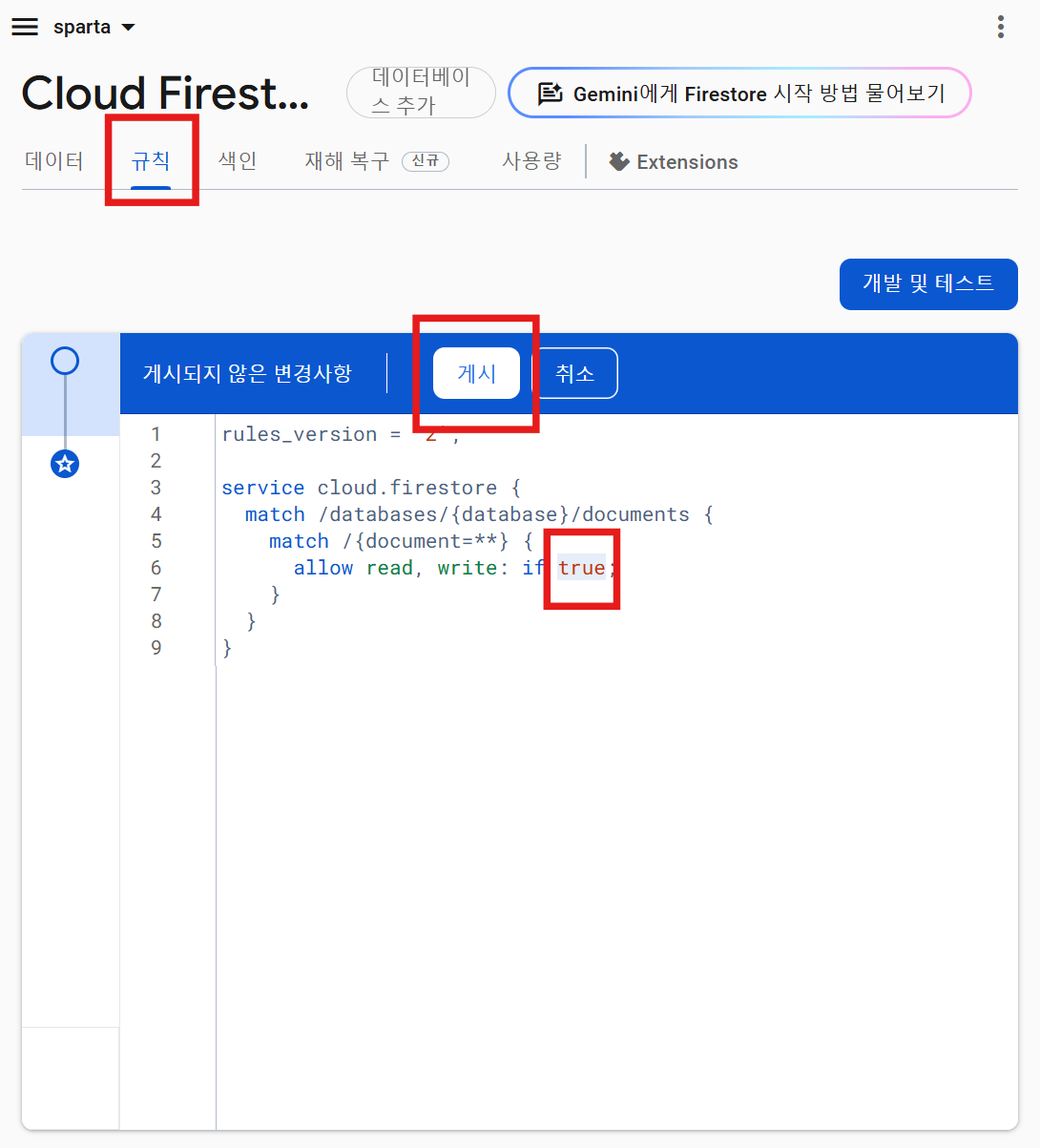Click the 'match /databases/{database}/documents {' line
This screenshot has height=1148, width=1040.
(x=479, y=514)
